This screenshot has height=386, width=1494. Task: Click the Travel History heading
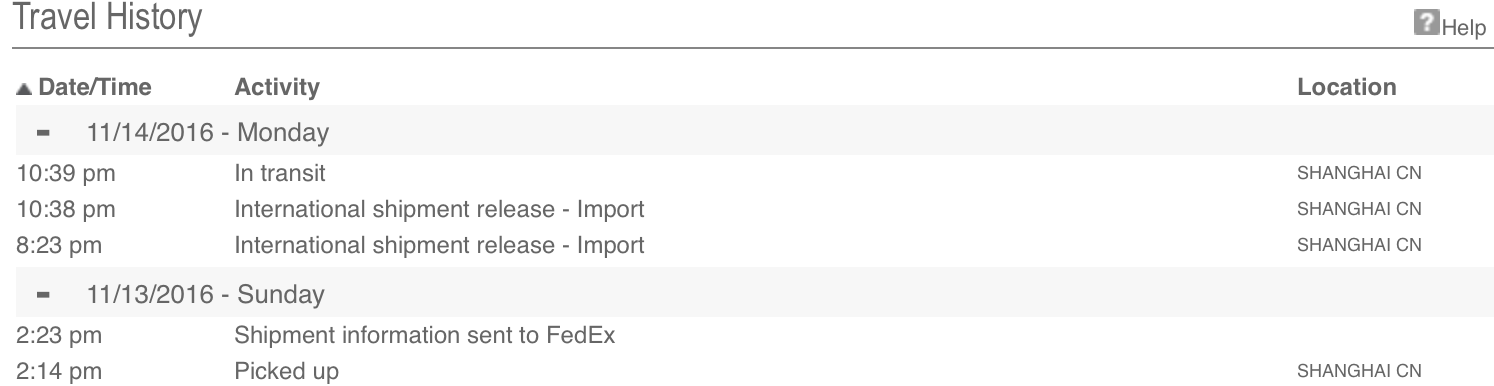tap(106, 19)
